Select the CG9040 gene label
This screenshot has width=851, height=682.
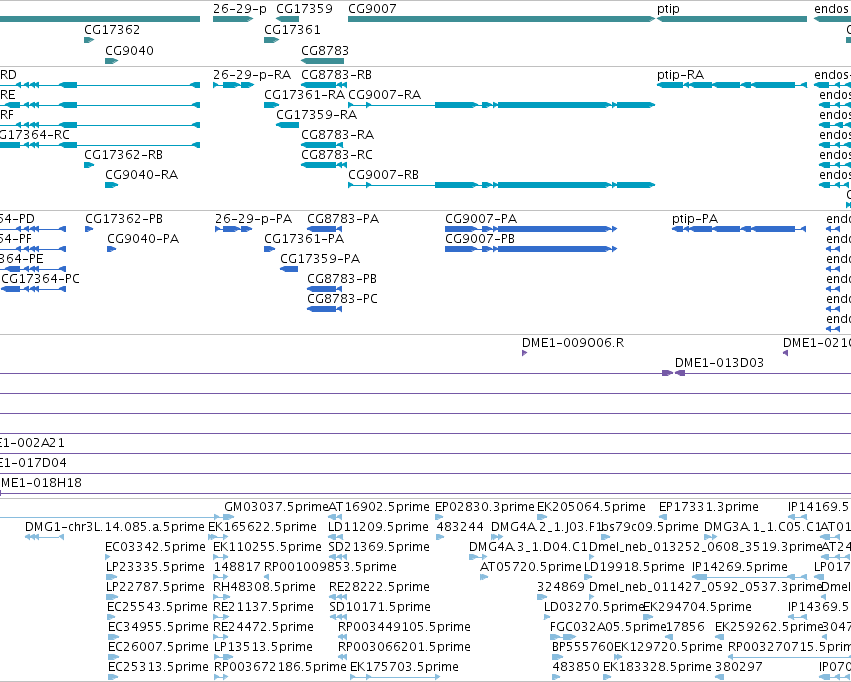(x=129, y=50)
